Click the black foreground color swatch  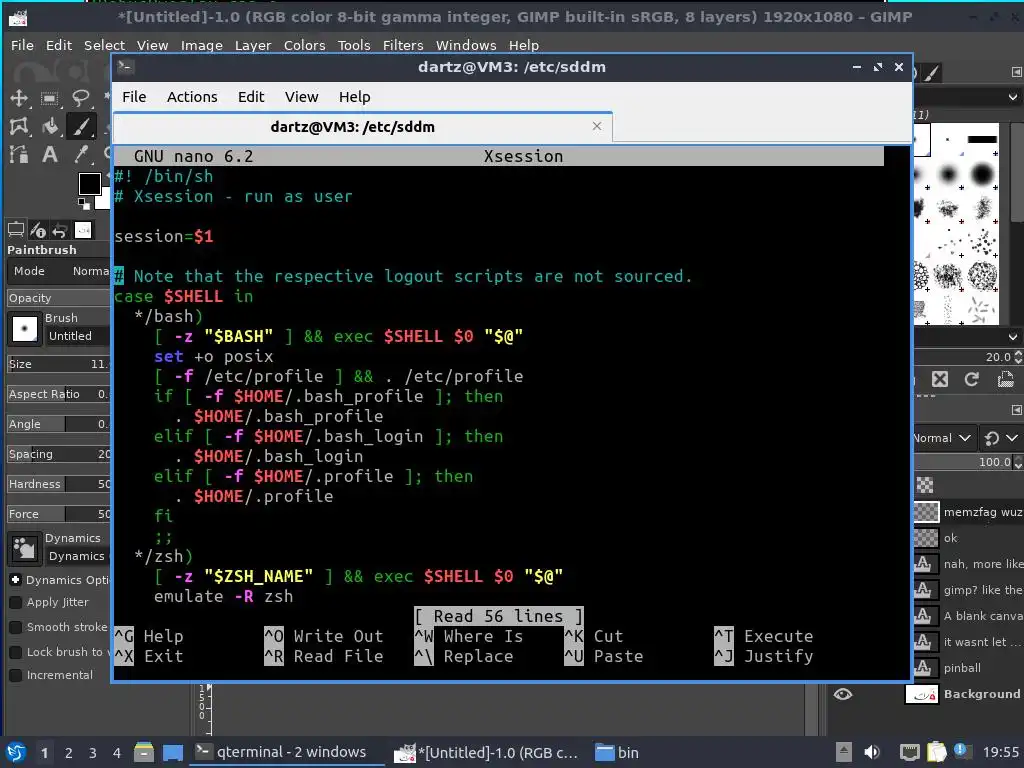click(89, 184)
